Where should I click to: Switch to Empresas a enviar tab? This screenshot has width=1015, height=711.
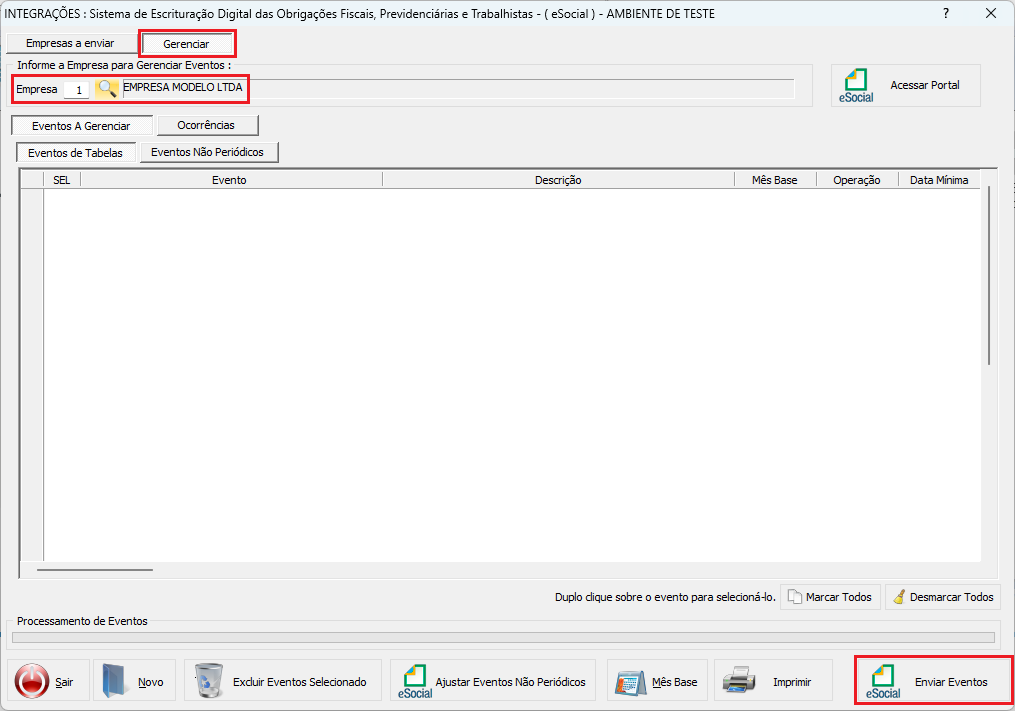click(70, 44)
